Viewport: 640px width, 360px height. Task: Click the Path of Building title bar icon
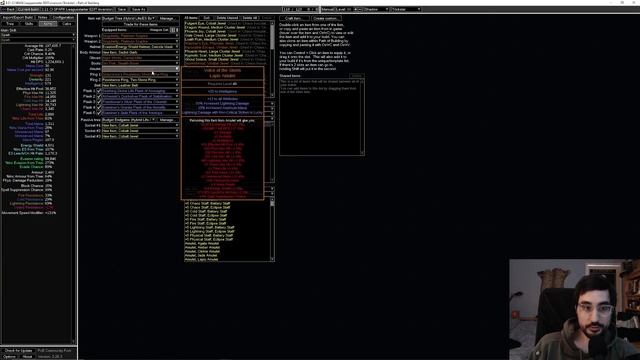[x=2, y=2]
